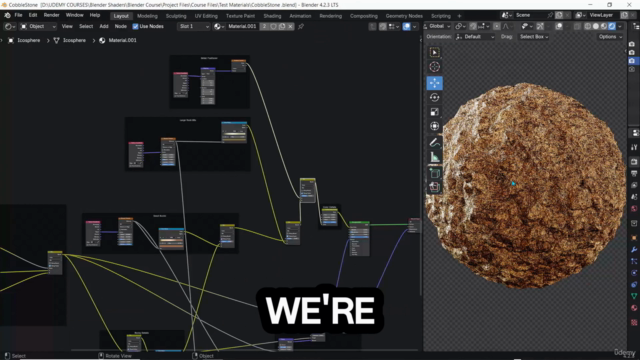Switch viewport to Solid shading
This screenshot has height=360, width=640.
pyautogui.click(x=596, y=27)
